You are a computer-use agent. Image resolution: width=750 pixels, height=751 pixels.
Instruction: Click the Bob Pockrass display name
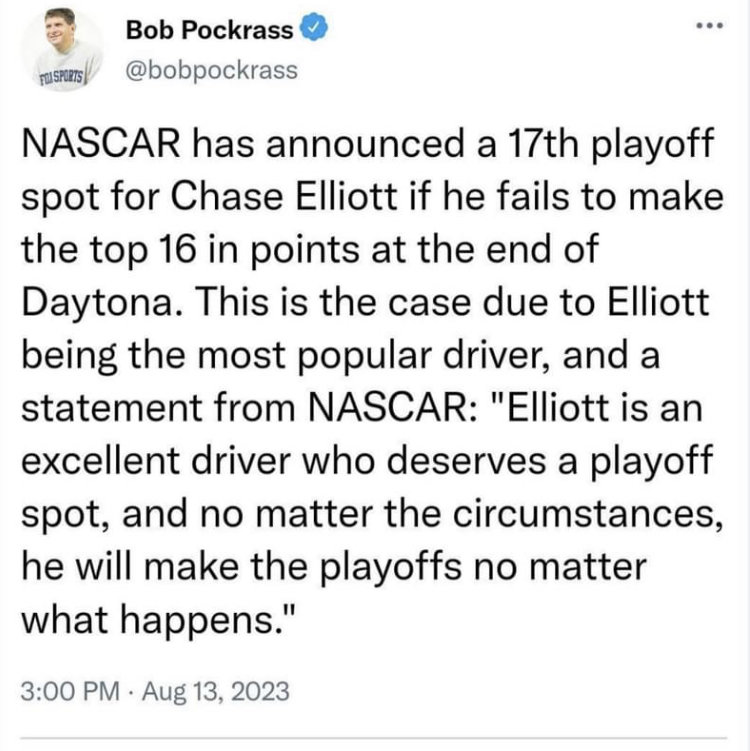[x=209, y=30]
